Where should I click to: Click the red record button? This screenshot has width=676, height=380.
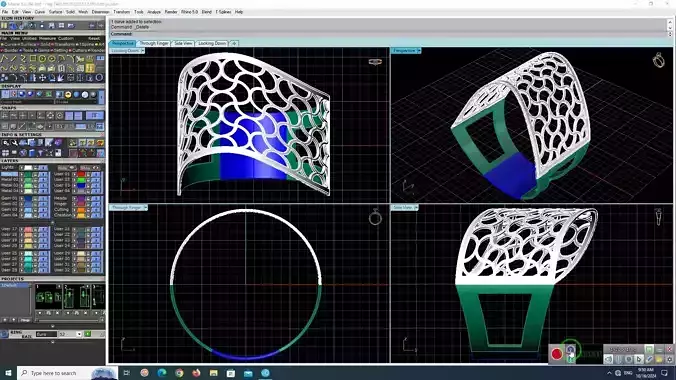point(557,354)
